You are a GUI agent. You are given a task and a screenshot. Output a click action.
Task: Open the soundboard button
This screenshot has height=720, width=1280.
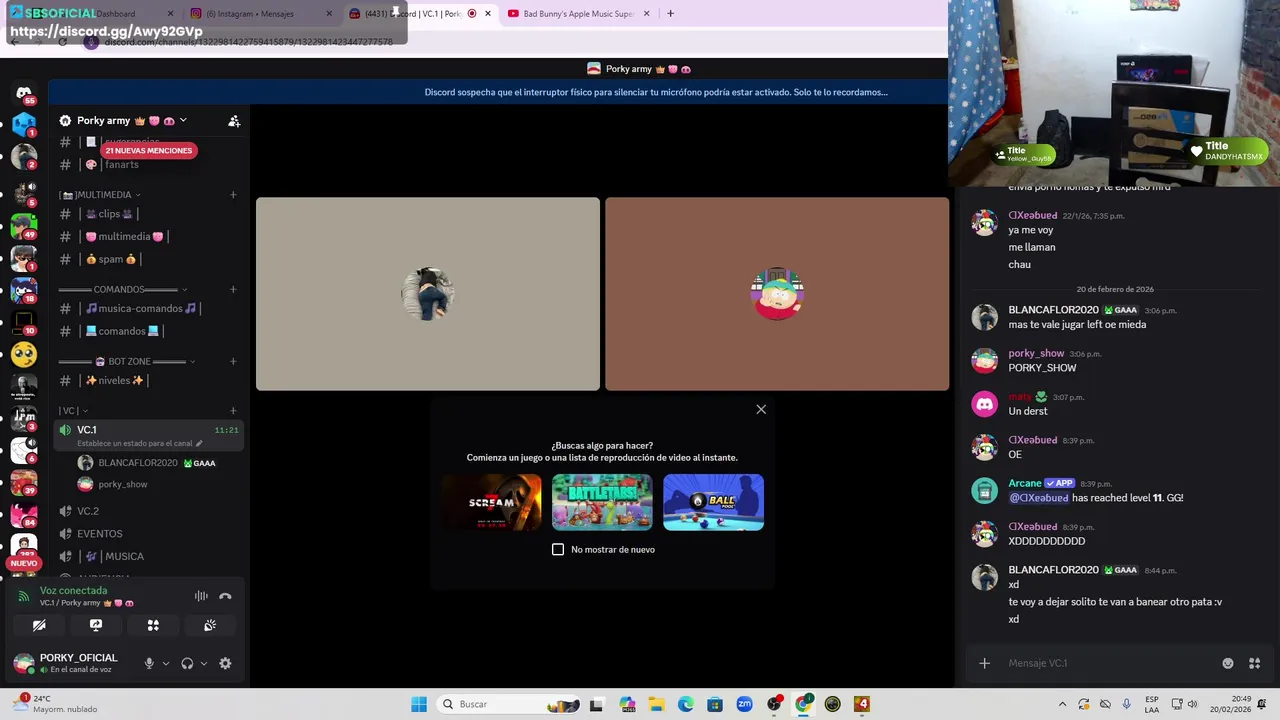(210, 625)
